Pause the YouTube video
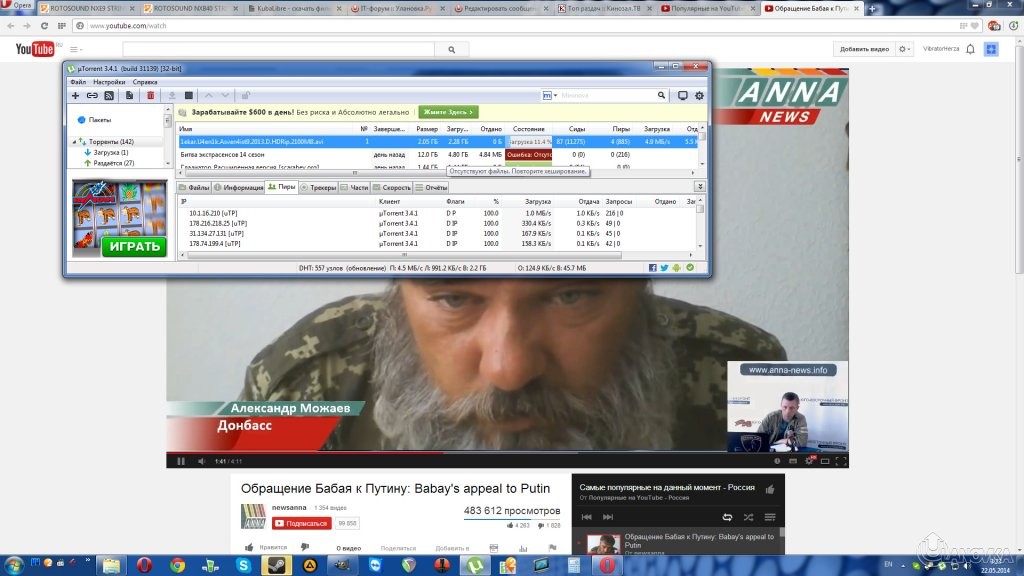 click(x=181, y=461)
